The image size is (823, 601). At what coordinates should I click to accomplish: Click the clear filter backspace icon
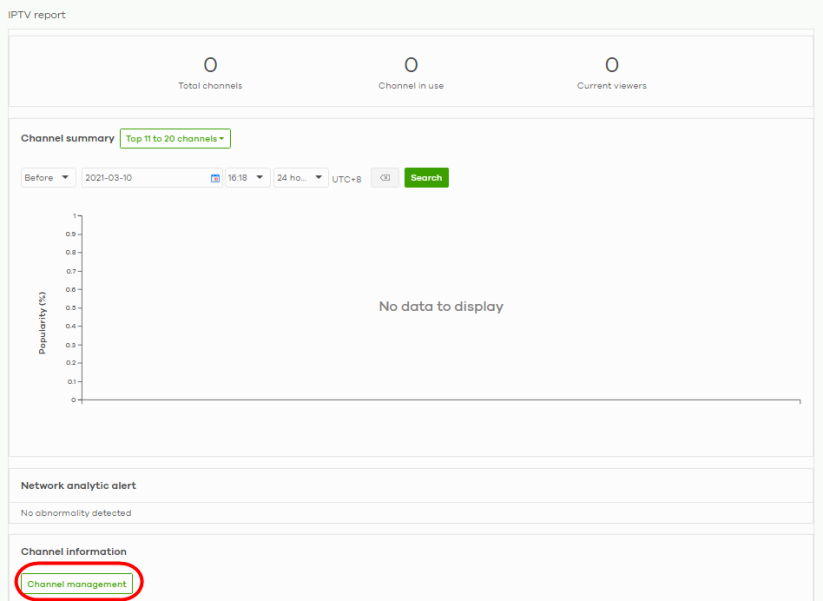384,178
